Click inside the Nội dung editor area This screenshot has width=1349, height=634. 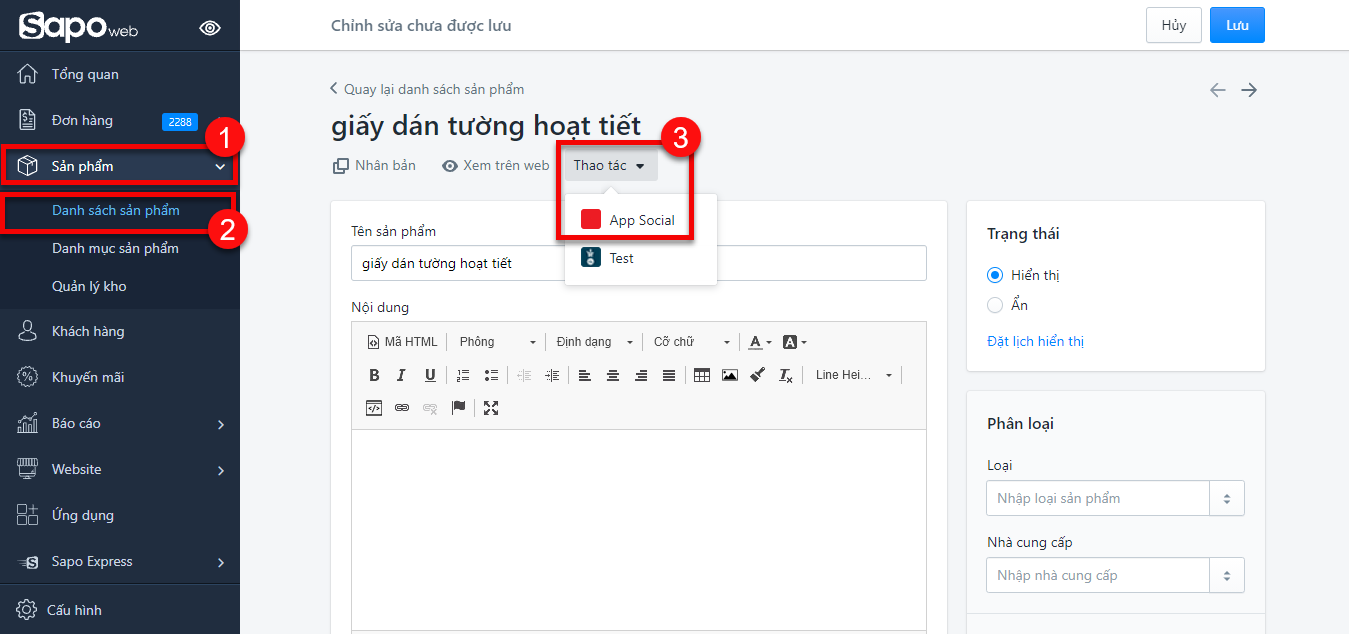[639, 530]
